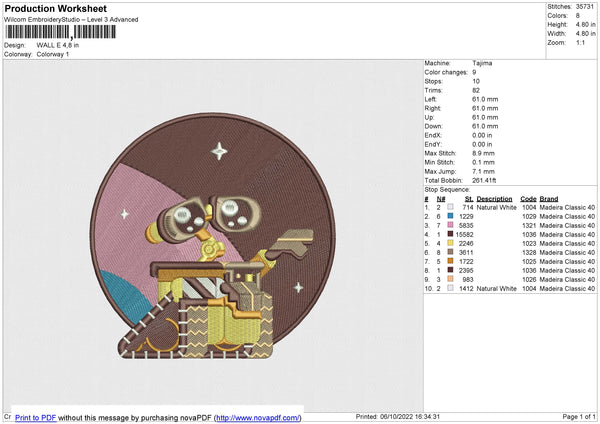Click the Color changes value 9
Viewport: 600px width, 424px height.
click(x=474, y=72)
